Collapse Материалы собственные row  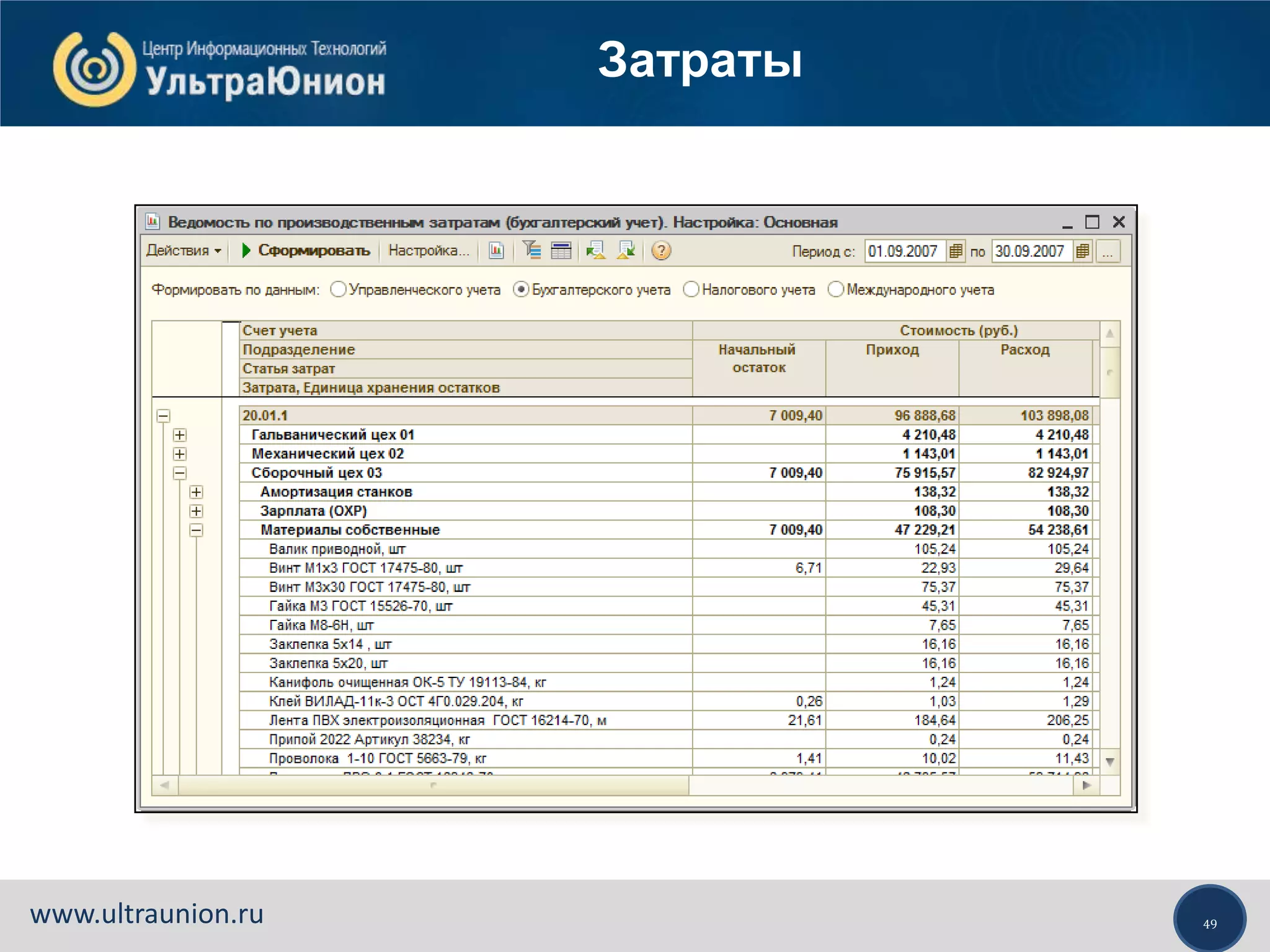click(x=196, y=531)
